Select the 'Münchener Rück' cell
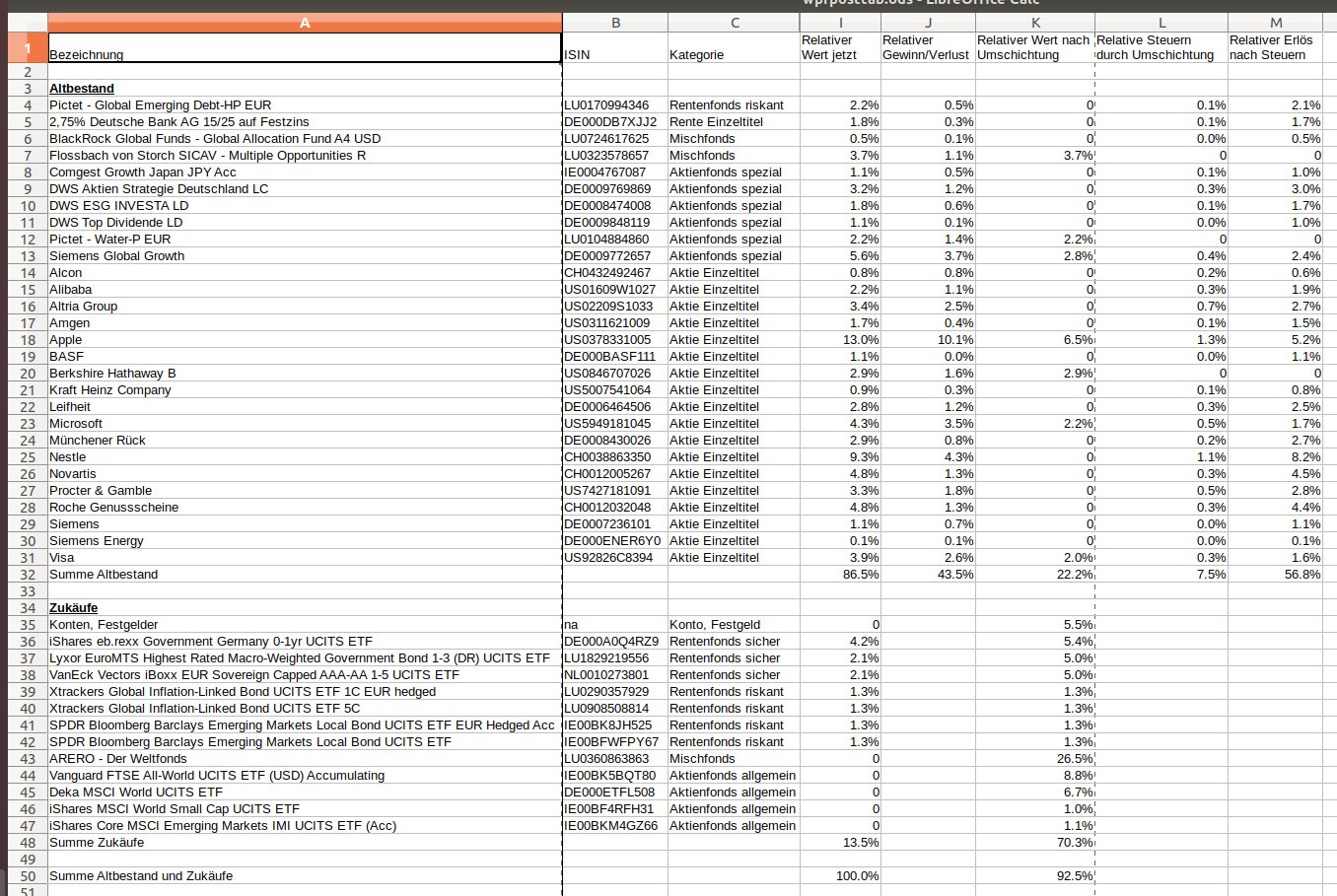 (x=305, y=441)
